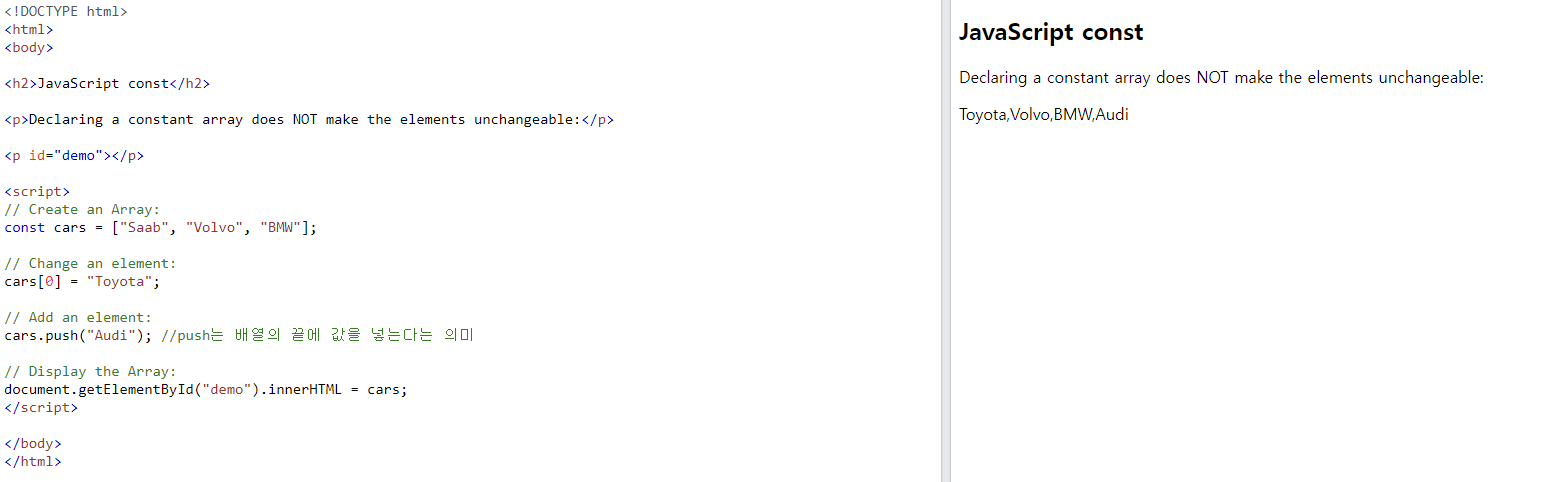1566x482 pixels.
Task: Click the Toyota,Volvo,BMW,Audi output text
Action: coord(1044,114)
